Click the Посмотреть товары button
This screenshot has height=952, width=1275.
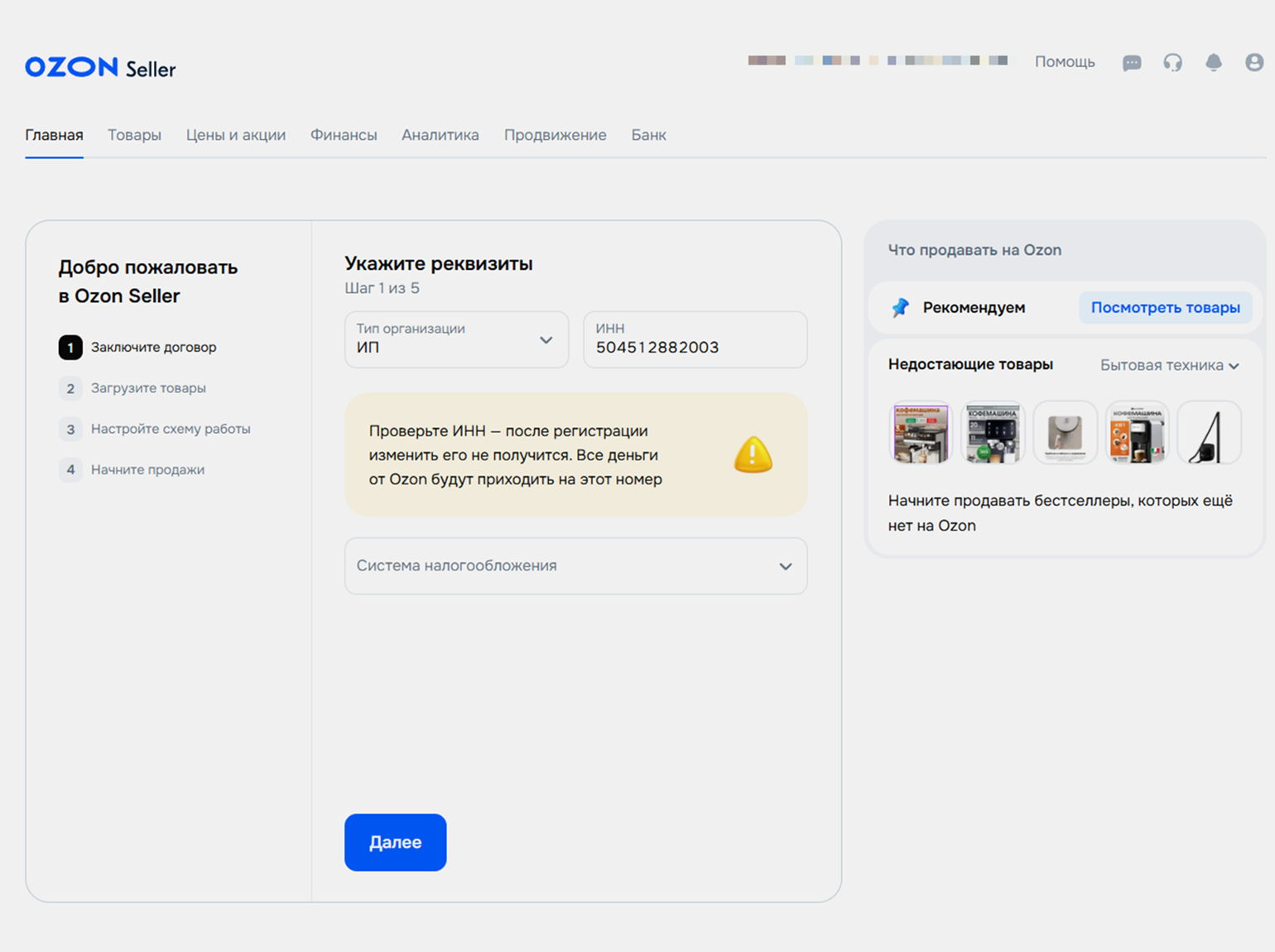point(1165,308)
